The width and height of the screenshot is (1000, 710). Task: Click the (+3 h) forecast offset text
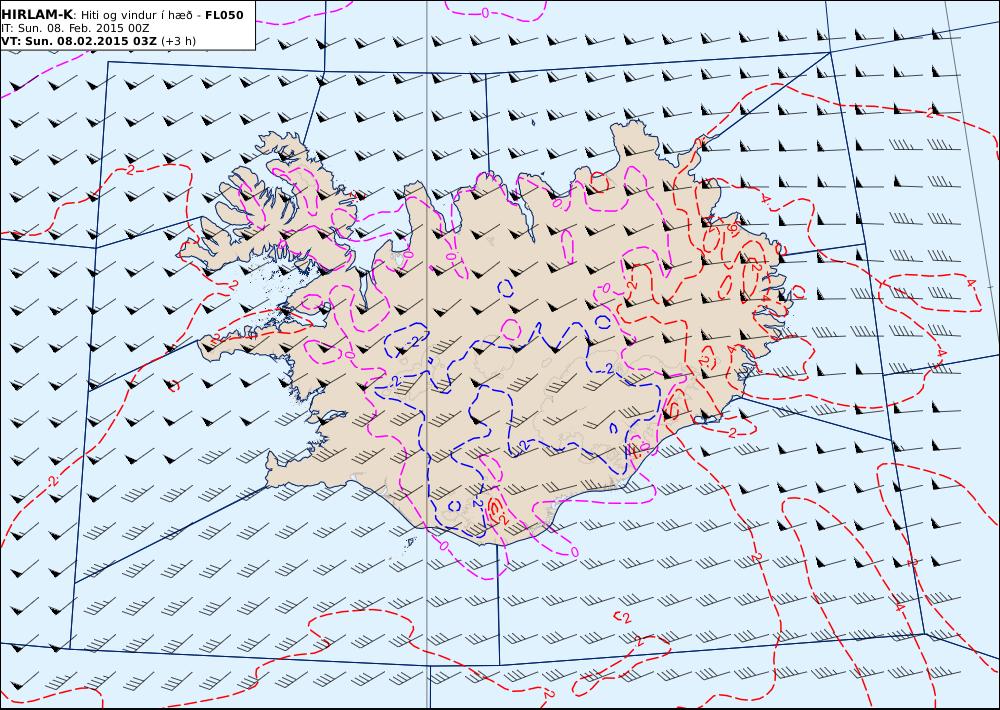coord(179,41)
